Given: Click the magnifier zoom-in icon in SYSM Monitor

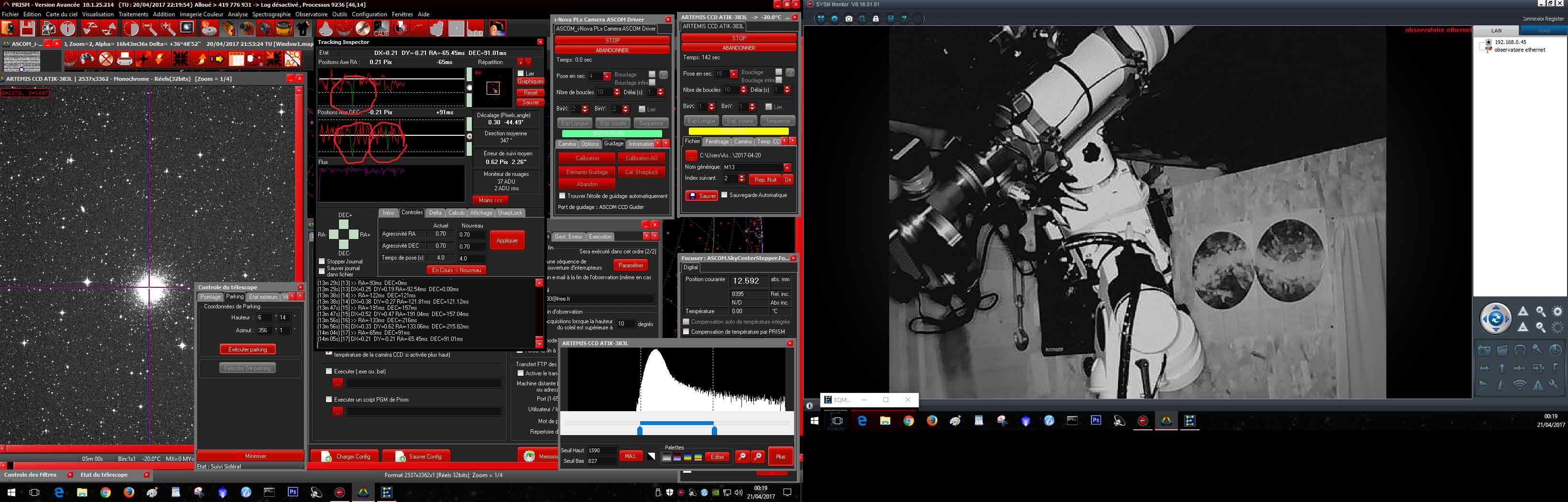Looking at the screenshot, I should [1541, 312].
